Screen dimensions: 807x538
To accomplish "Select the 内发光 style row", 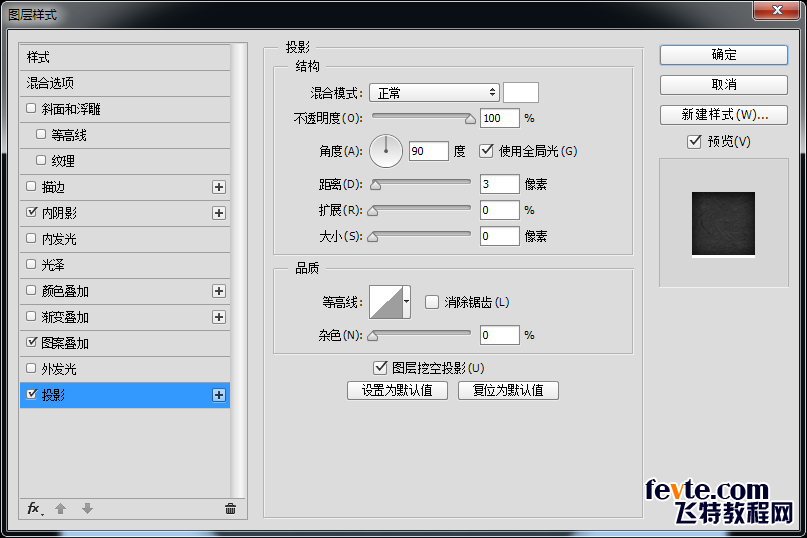I will click(125, 239).
